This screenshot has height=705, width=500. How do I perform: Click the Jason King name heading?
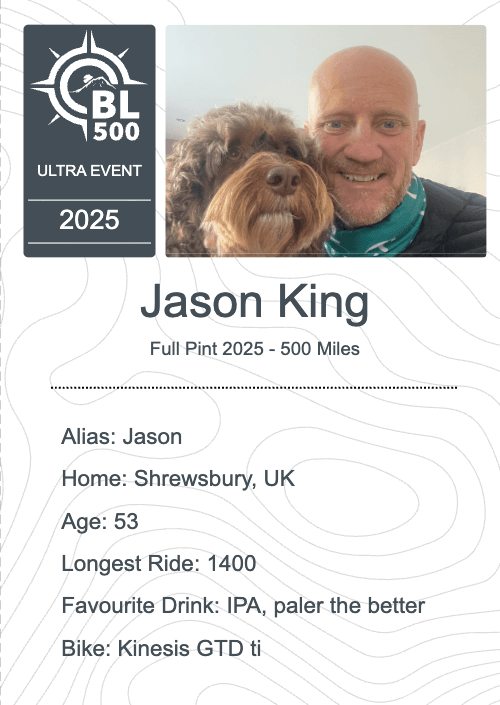coord(254,302)
